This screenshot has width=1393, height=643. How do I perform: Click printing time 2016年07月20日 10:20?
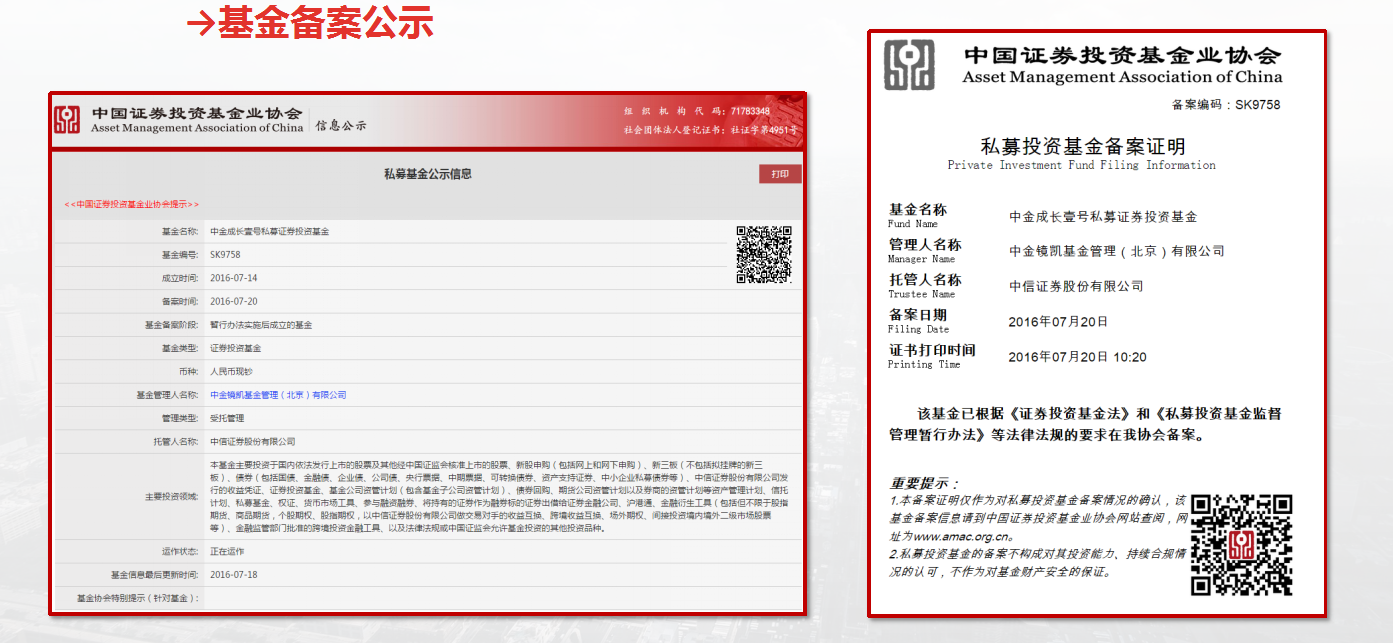click(1078, 356)
